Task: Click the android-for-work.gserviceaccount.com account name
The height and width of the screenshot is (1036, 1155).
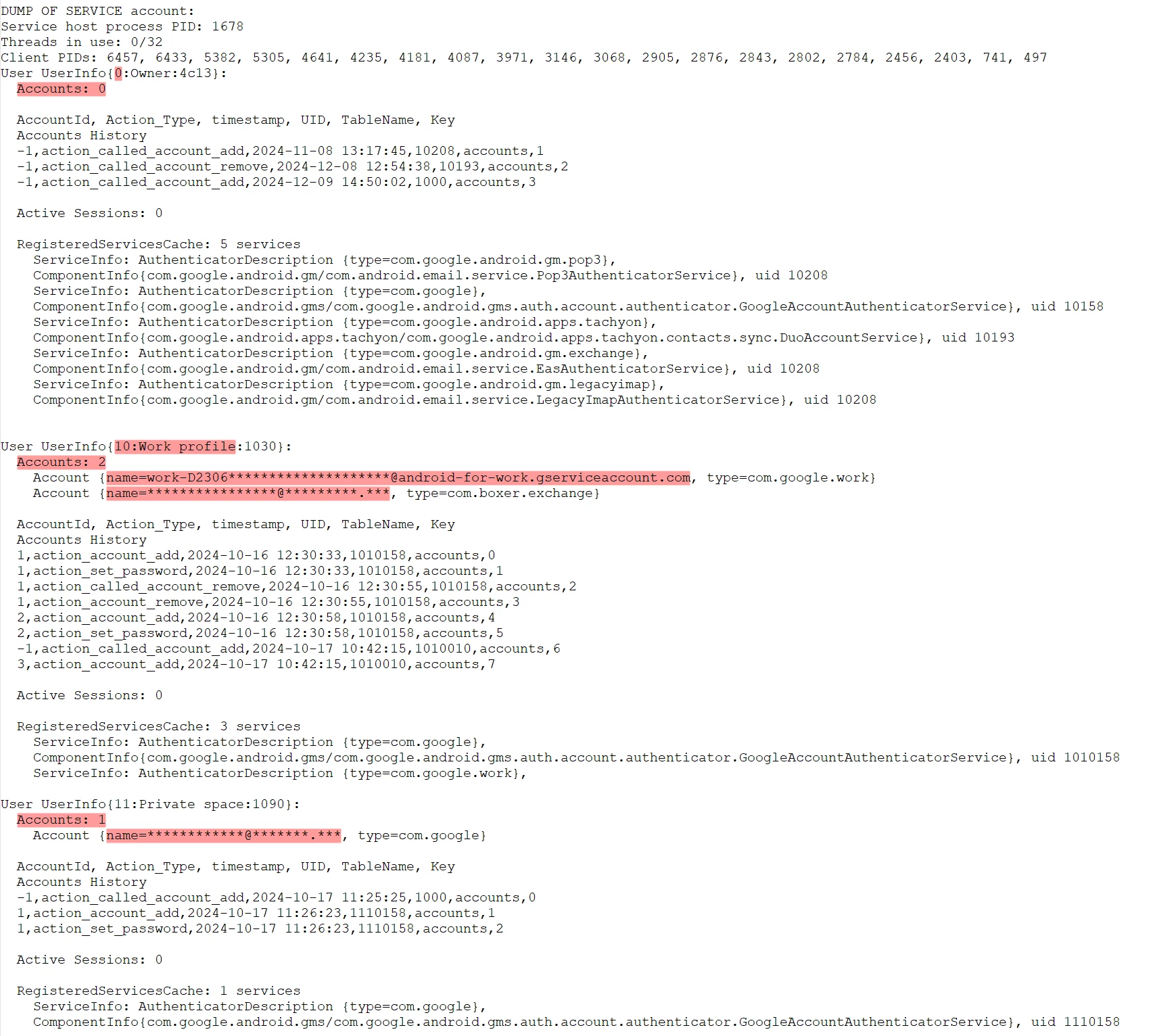Action: pos(398,477)
